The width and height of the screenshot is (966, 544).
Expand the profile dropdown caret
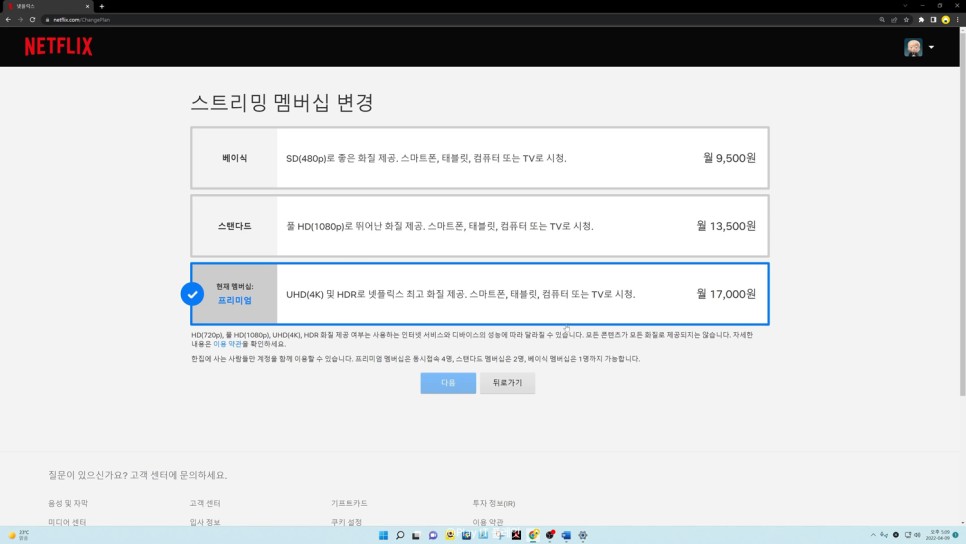click(x=931, y=47)
